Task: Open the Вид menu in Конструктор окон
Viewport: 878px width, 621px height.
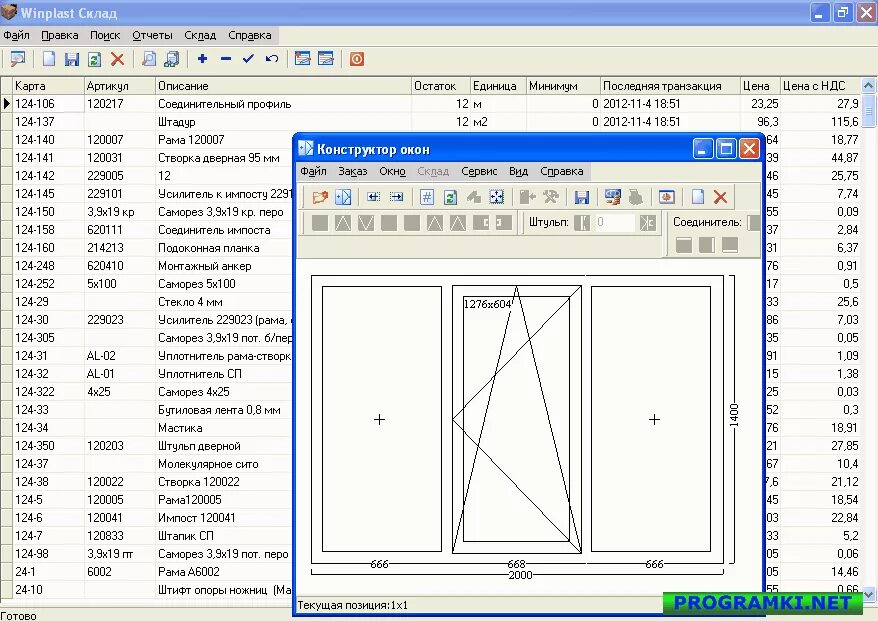Action: (x=519, y=171)
